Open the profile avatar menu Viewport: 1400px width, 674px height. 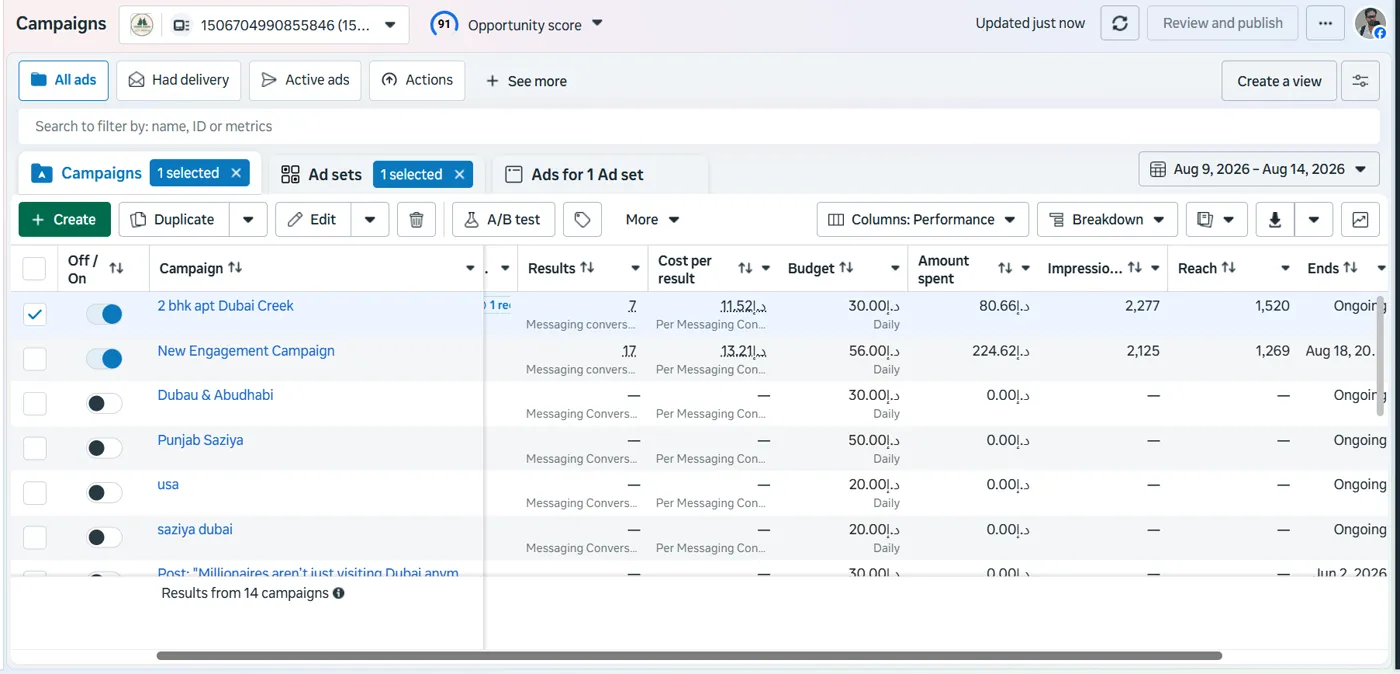coord(1370,23)
